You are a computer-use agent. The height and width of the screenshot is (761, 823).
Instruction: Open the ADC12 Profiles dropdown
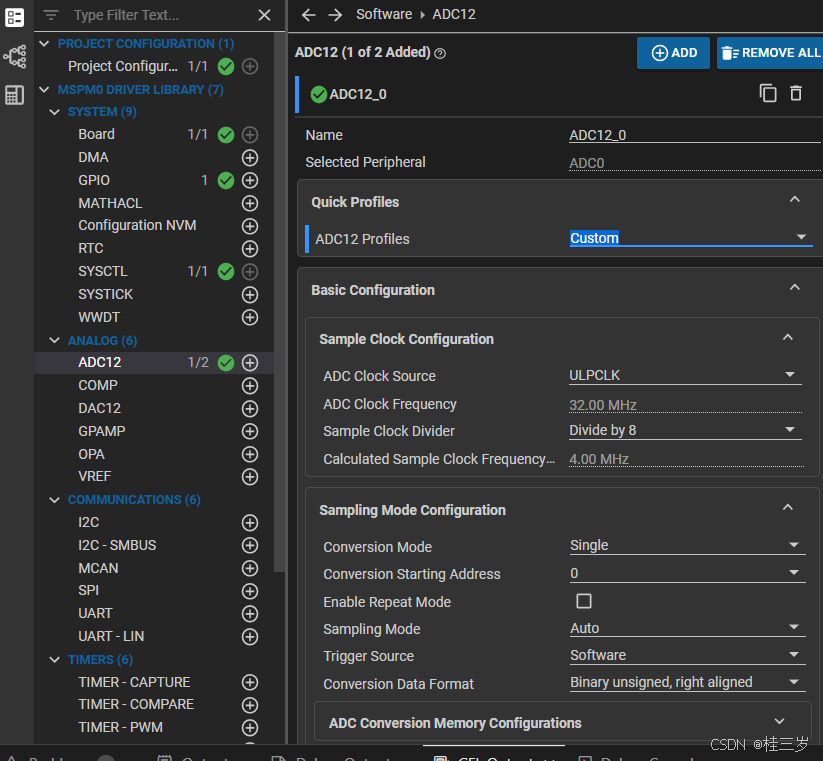coord(691,238)
